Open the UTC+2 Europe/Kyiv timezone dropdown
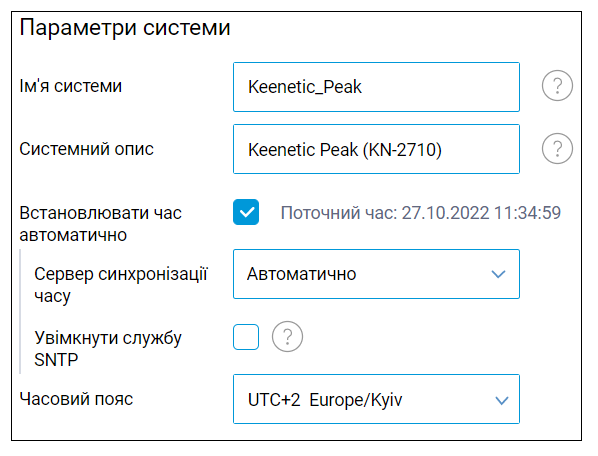The width and height of the screenshot is (598, 456). (376, 399)
